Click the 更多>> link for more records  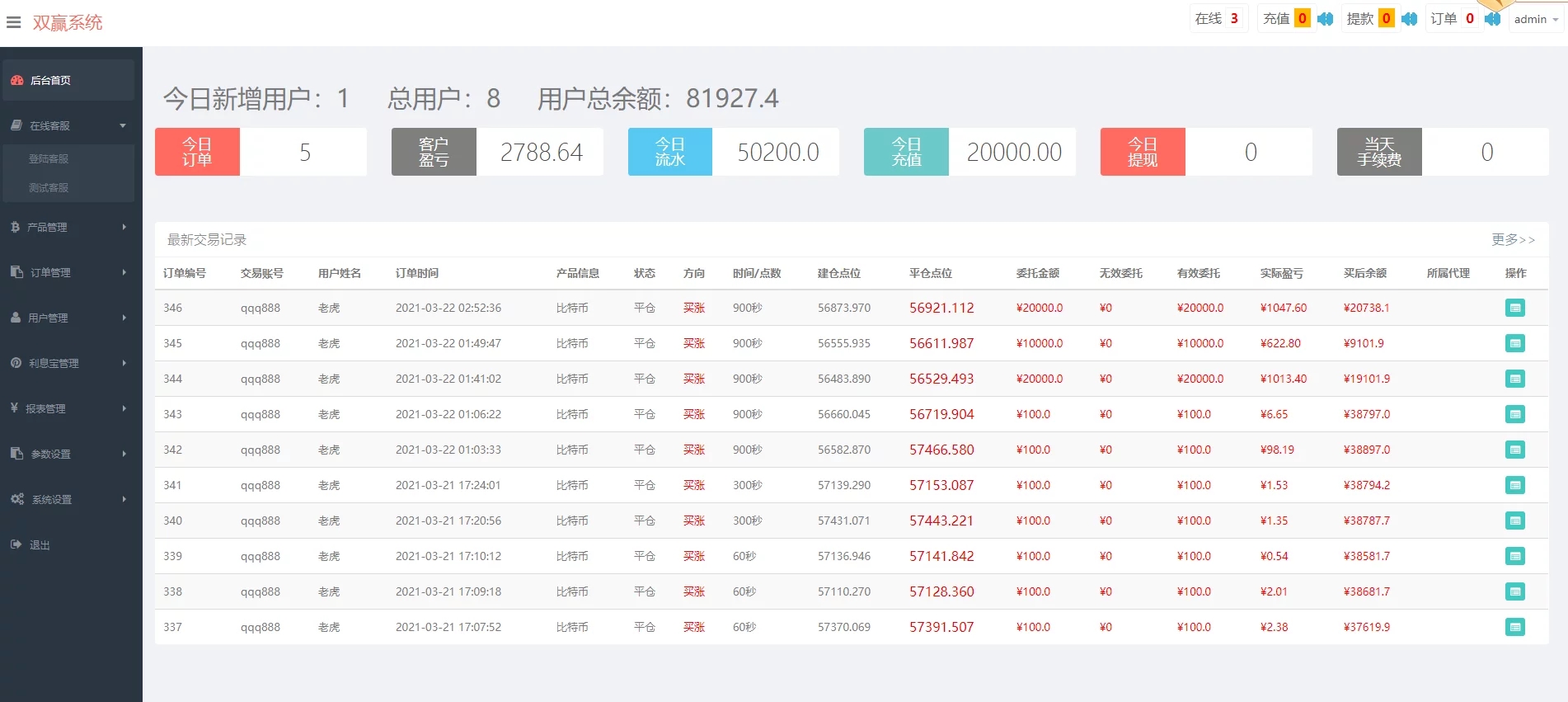tap(1512, 239)
